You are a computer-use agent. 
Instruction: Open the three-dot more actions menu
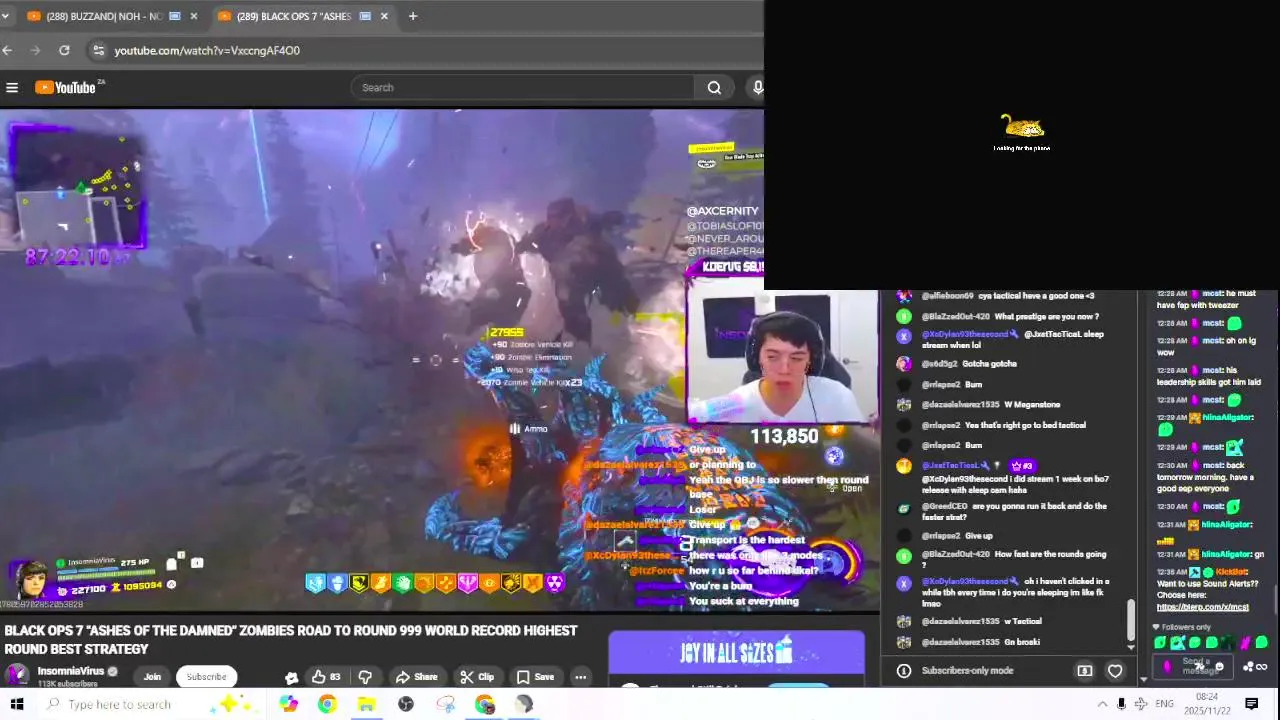click(580, 677)
